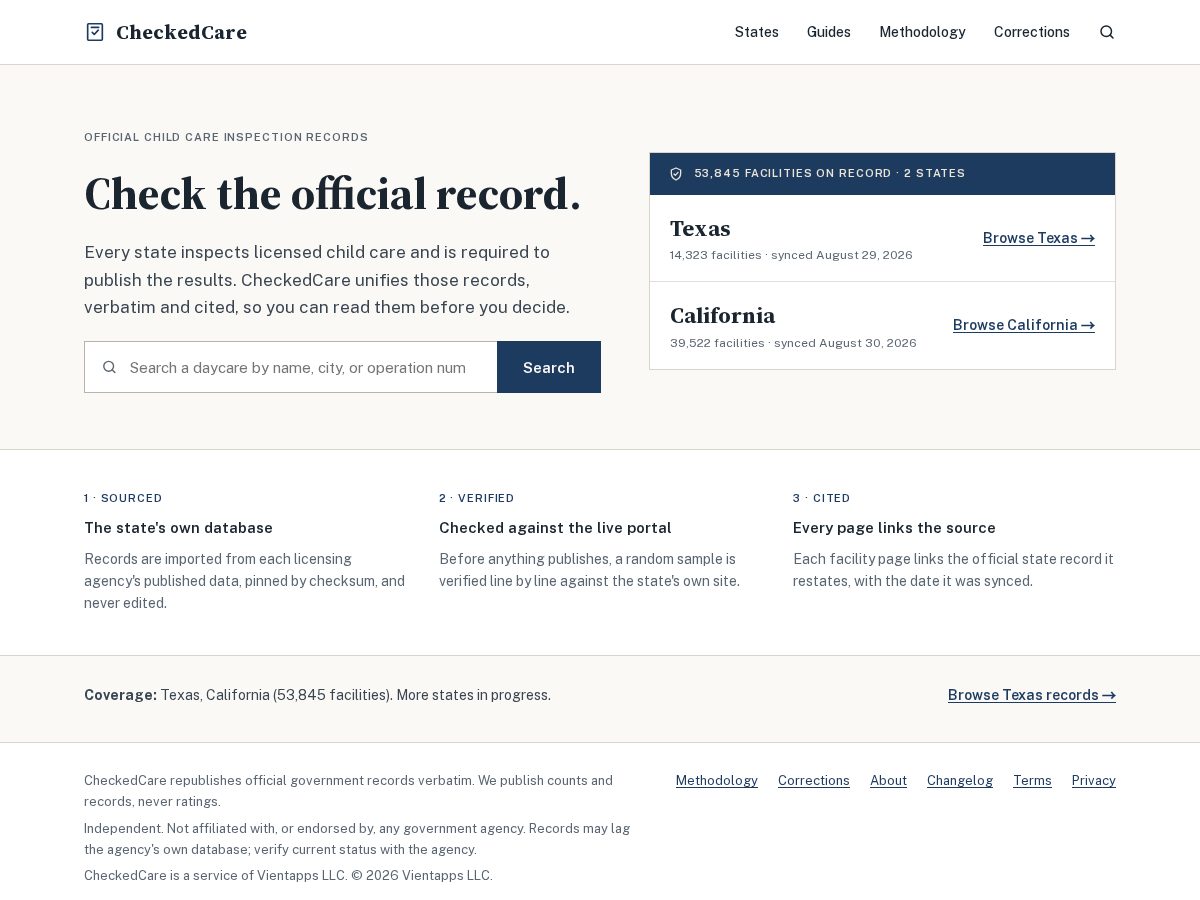Click "OFFICIAL CHILD CARE INSPECTION RECORDS" label
Image resolution: width=1200 pixels, height=900 pixels.
coord(226,137)
